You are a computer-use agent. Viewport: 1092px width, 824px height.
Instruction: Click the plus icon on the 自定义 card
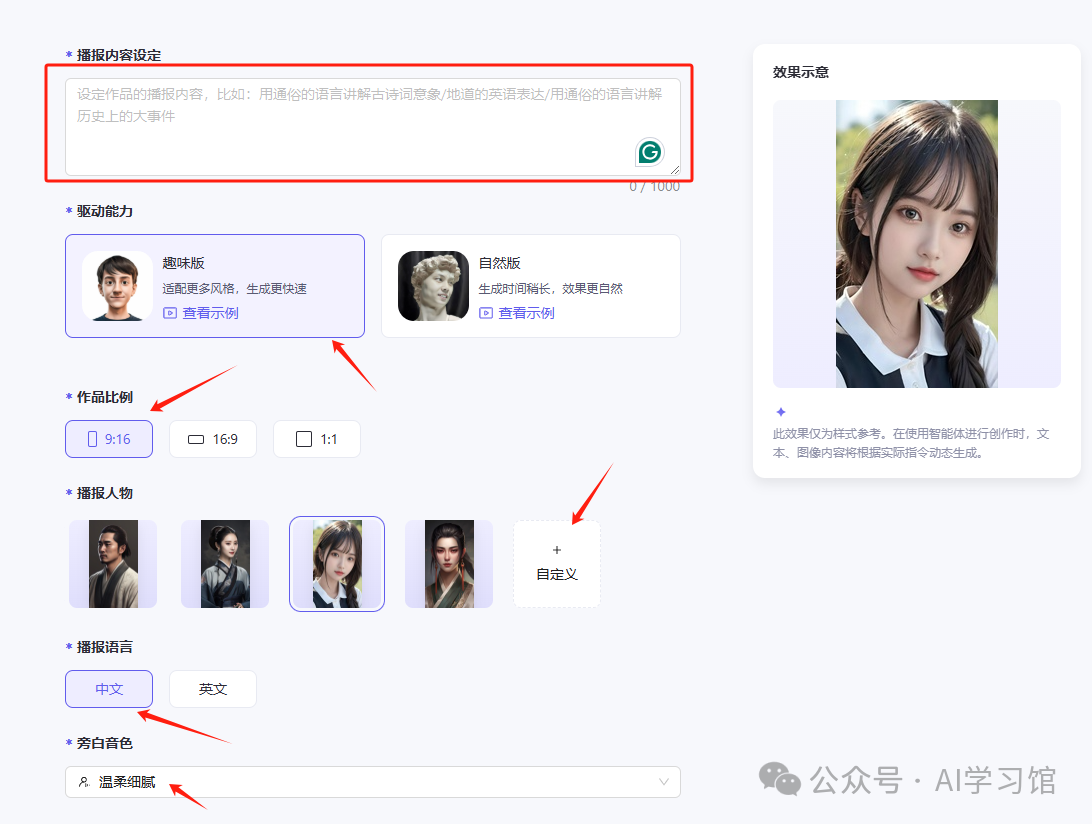tap(556, 549)
